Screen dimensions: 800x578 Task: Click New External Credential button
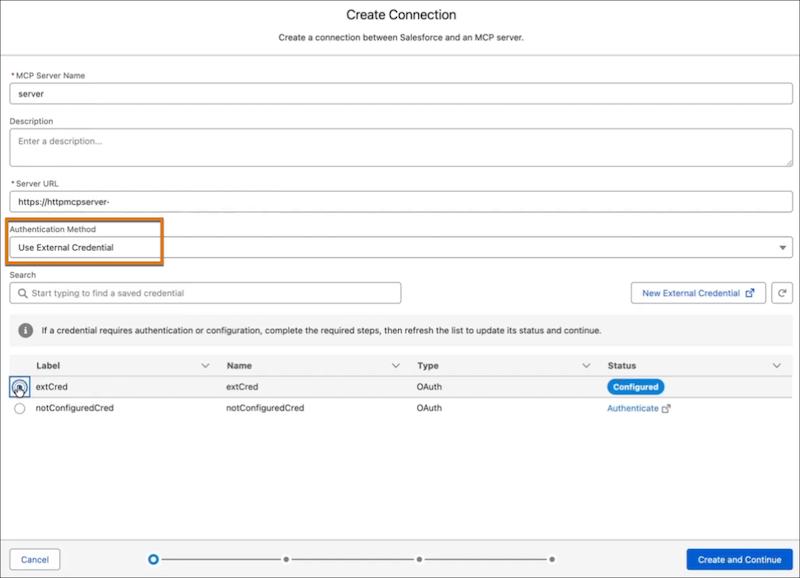click(698, 293)
